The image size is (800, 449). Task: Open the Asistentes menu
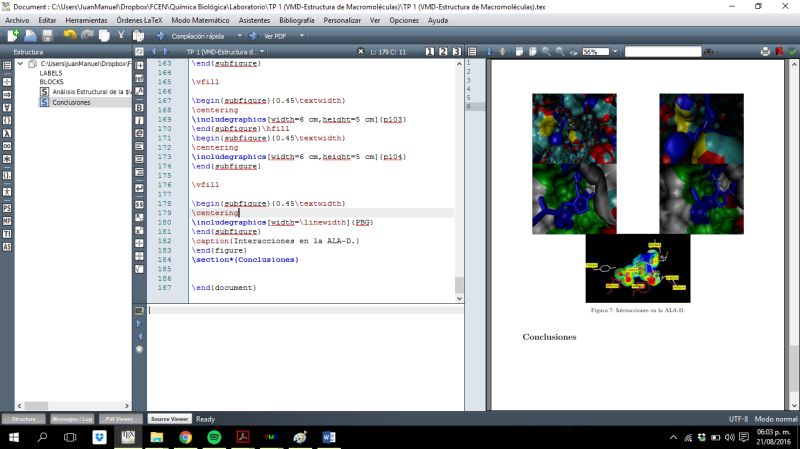pos(254,20)
